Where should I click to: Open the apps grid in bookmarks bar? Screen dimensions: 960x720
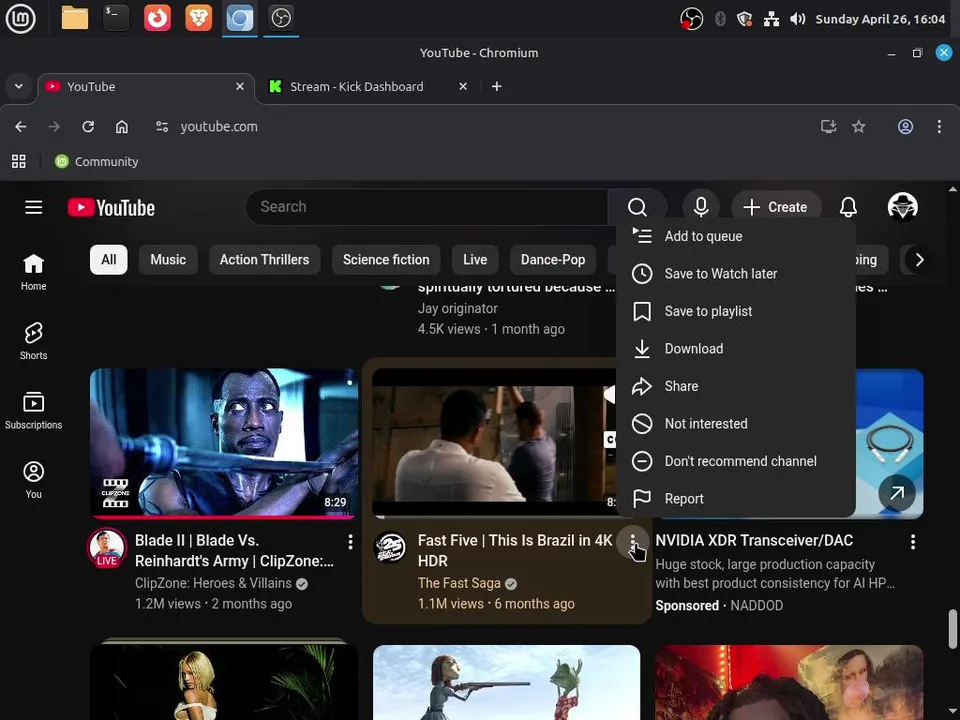pyautogui.click(x=19, y=162)
